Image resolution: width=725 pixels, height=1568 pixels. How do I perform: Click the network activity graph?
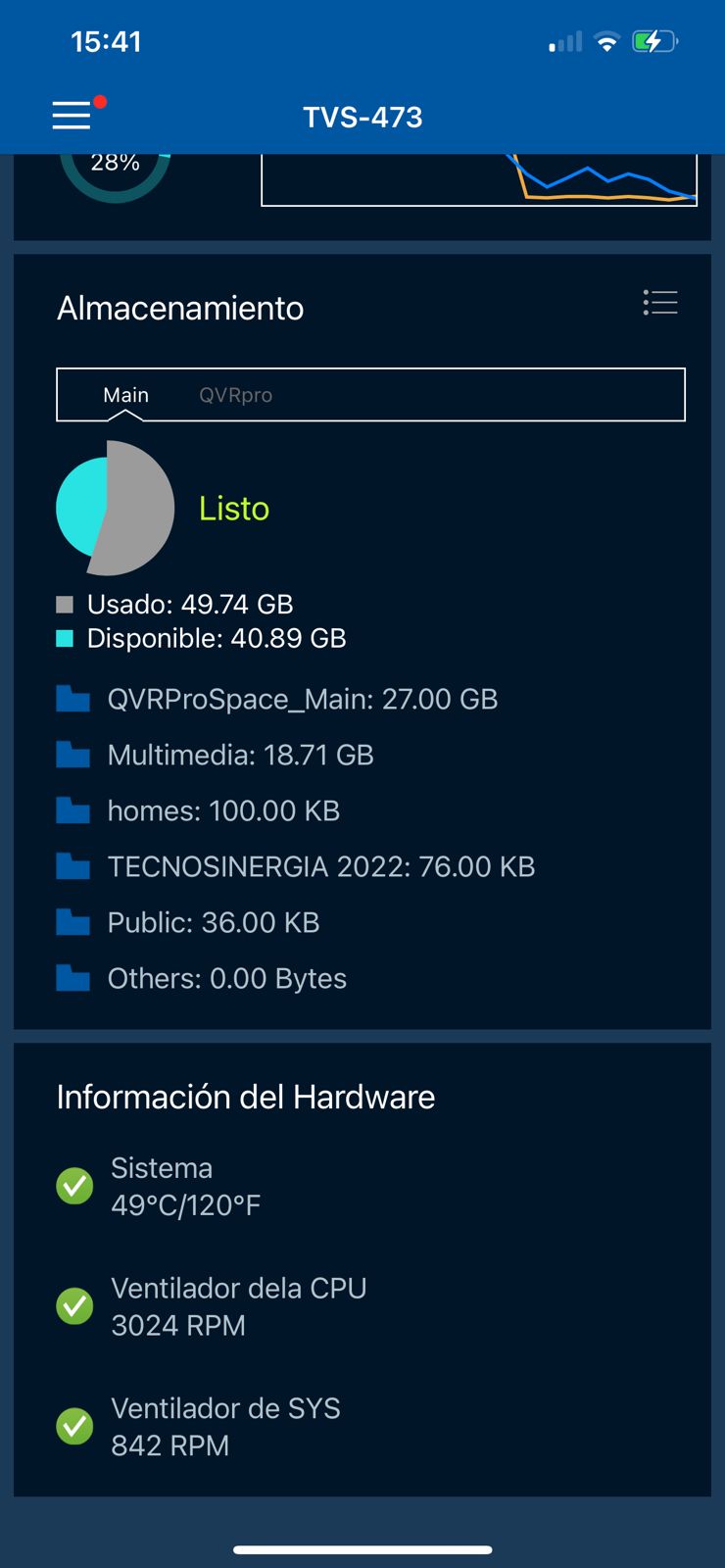click(479, 181)
